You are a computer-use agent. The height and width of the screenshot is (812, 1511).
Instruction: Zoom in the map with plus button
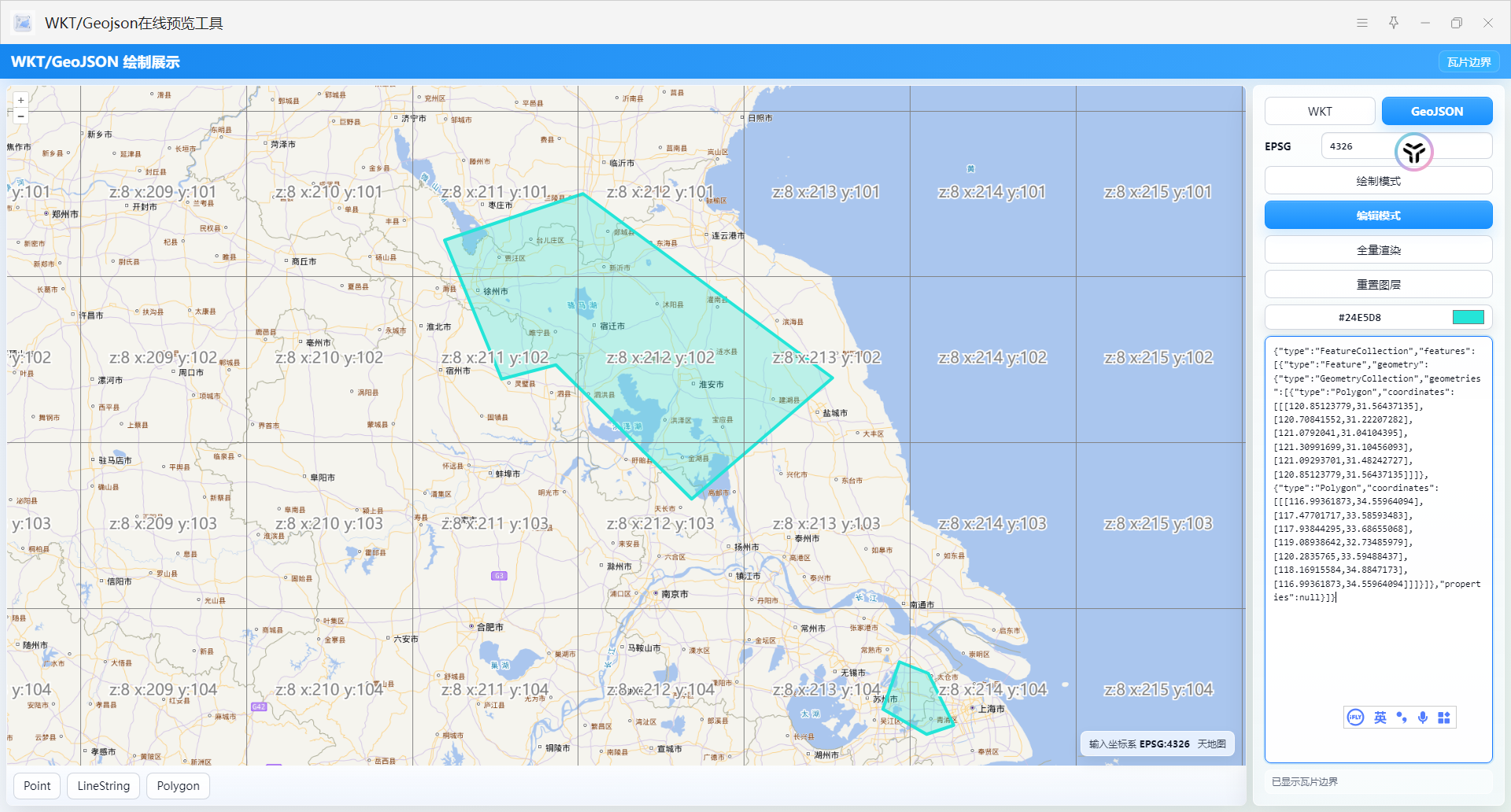tap(20, 100)
